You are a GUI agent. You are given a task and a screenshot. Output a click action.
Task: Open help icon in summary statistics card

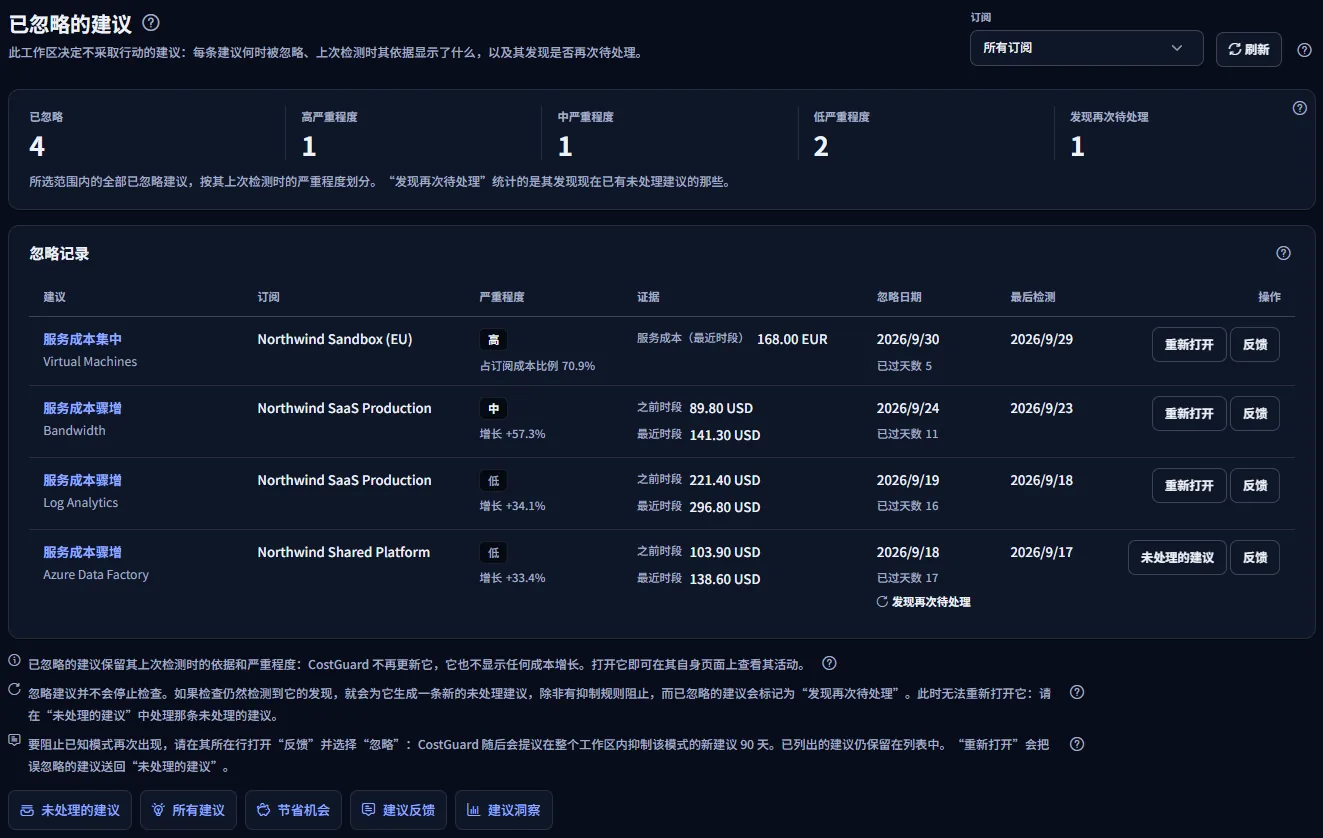(1300, 109)
